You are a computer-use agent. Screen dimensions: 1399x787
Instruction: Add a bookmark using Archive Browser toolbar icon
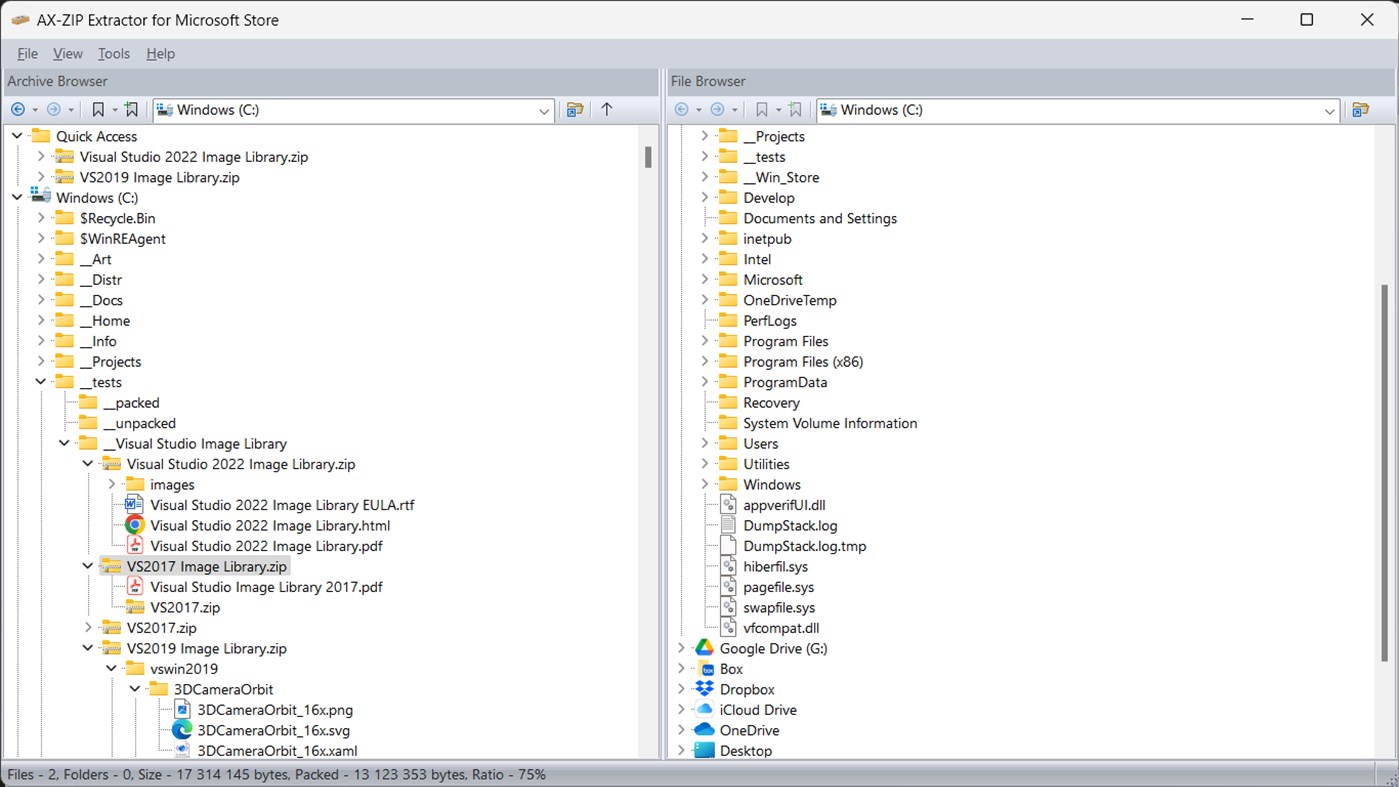coord(132,110)
